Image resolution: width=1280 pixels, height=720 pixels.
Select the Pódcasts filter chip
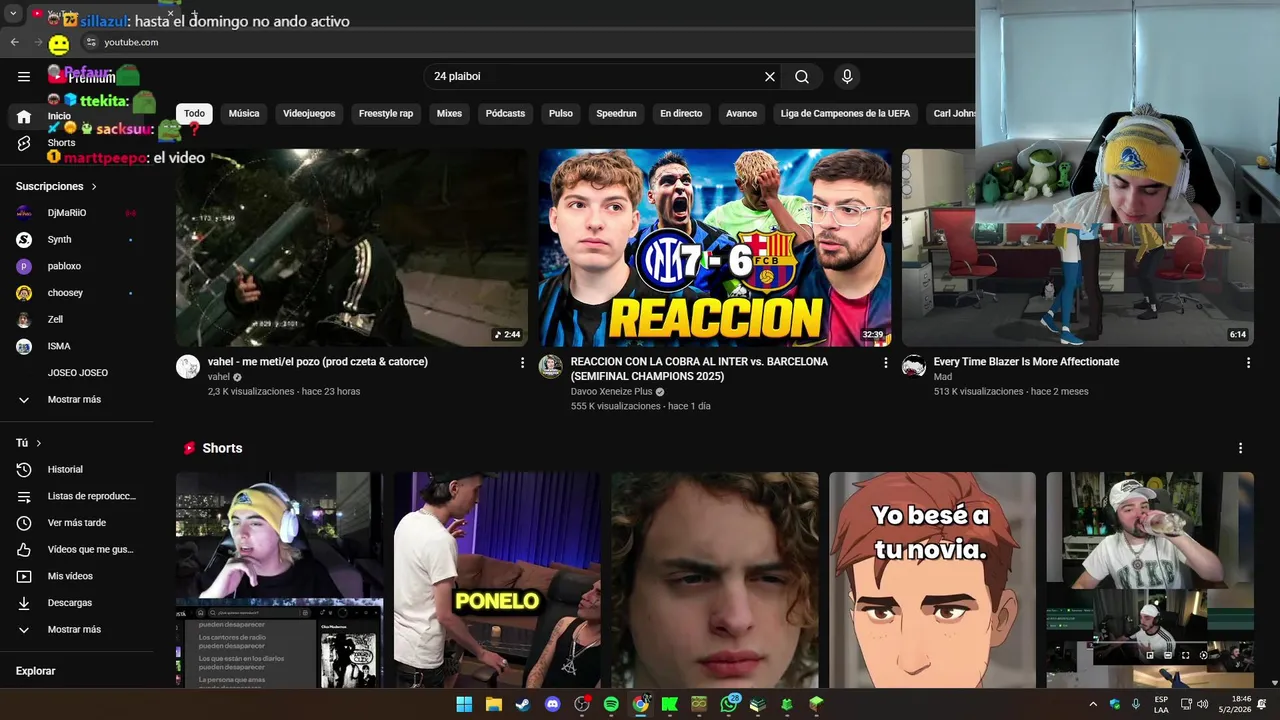pos(505,114)
